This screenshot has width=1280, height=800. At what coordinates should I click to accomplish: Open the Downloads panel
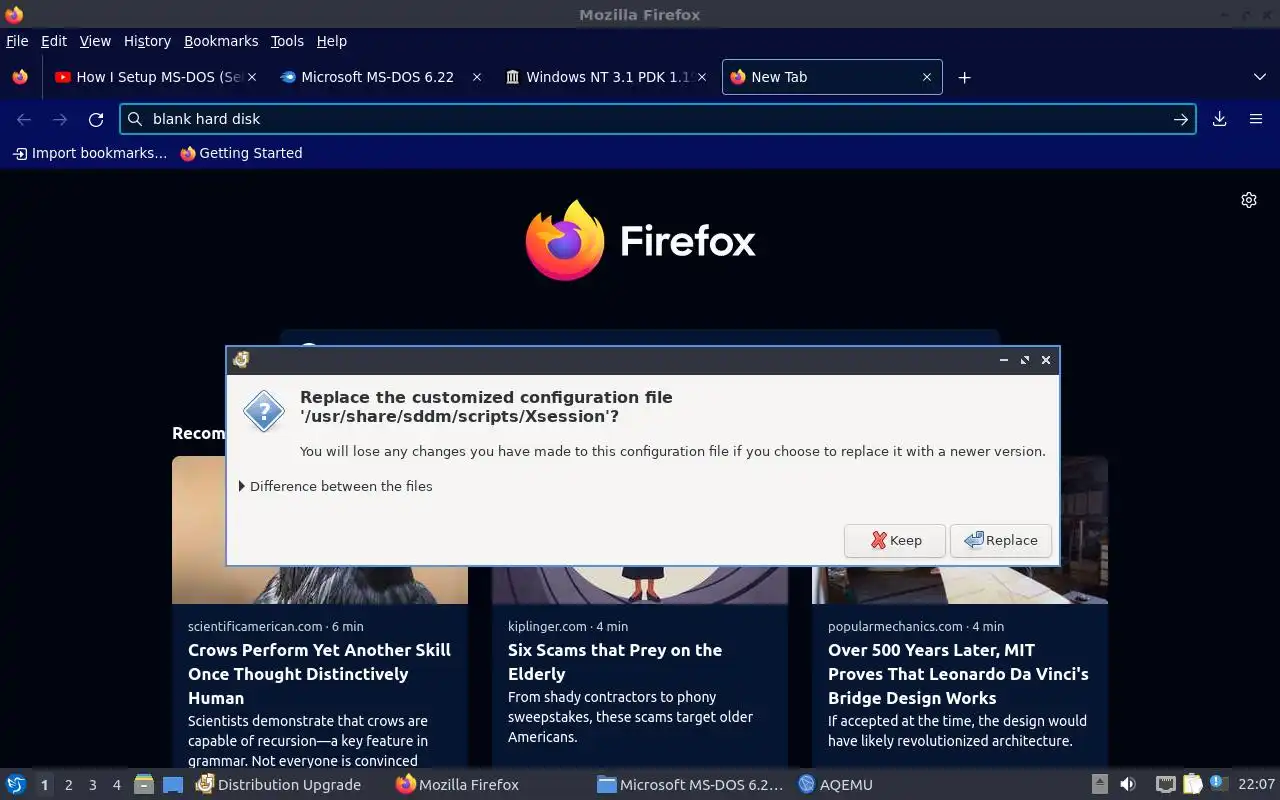click(x=1220, y=119)
